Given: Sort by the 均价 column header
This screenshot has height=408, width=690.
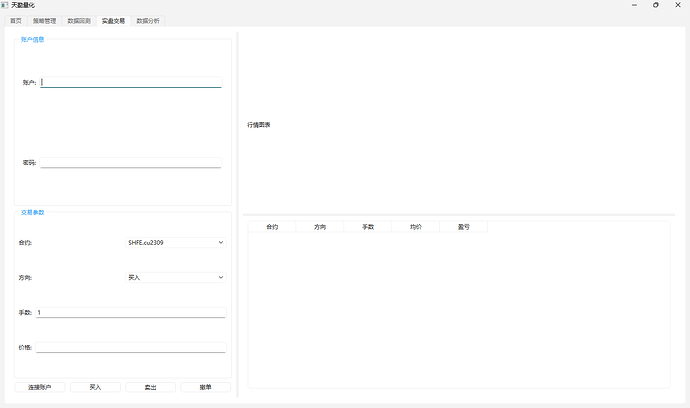Looking at the screenshot, I should coord(415,227).
